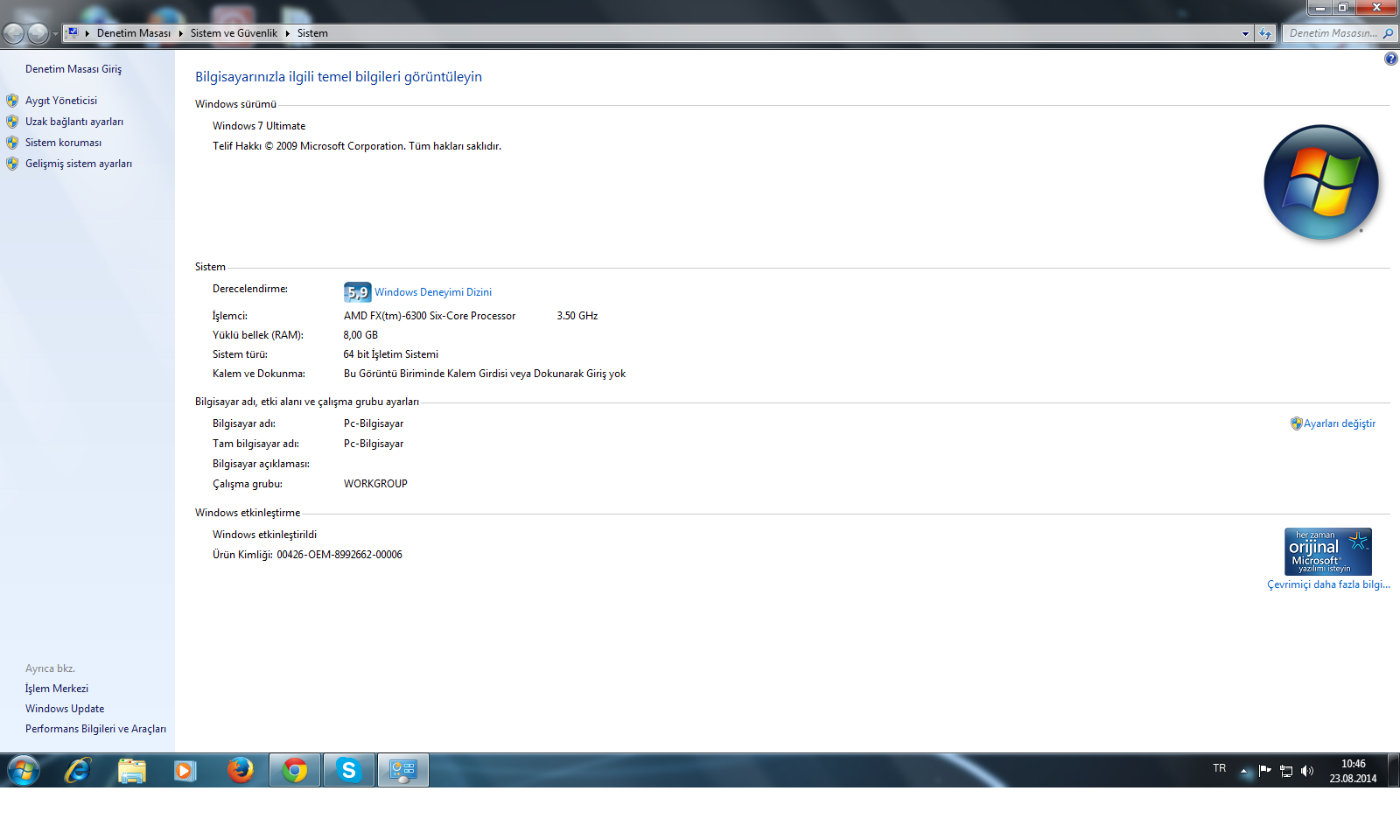Select Sistem breadcrumb item
The height and width of the screenshot is (840, 1400).
click(x=312, y=33)
